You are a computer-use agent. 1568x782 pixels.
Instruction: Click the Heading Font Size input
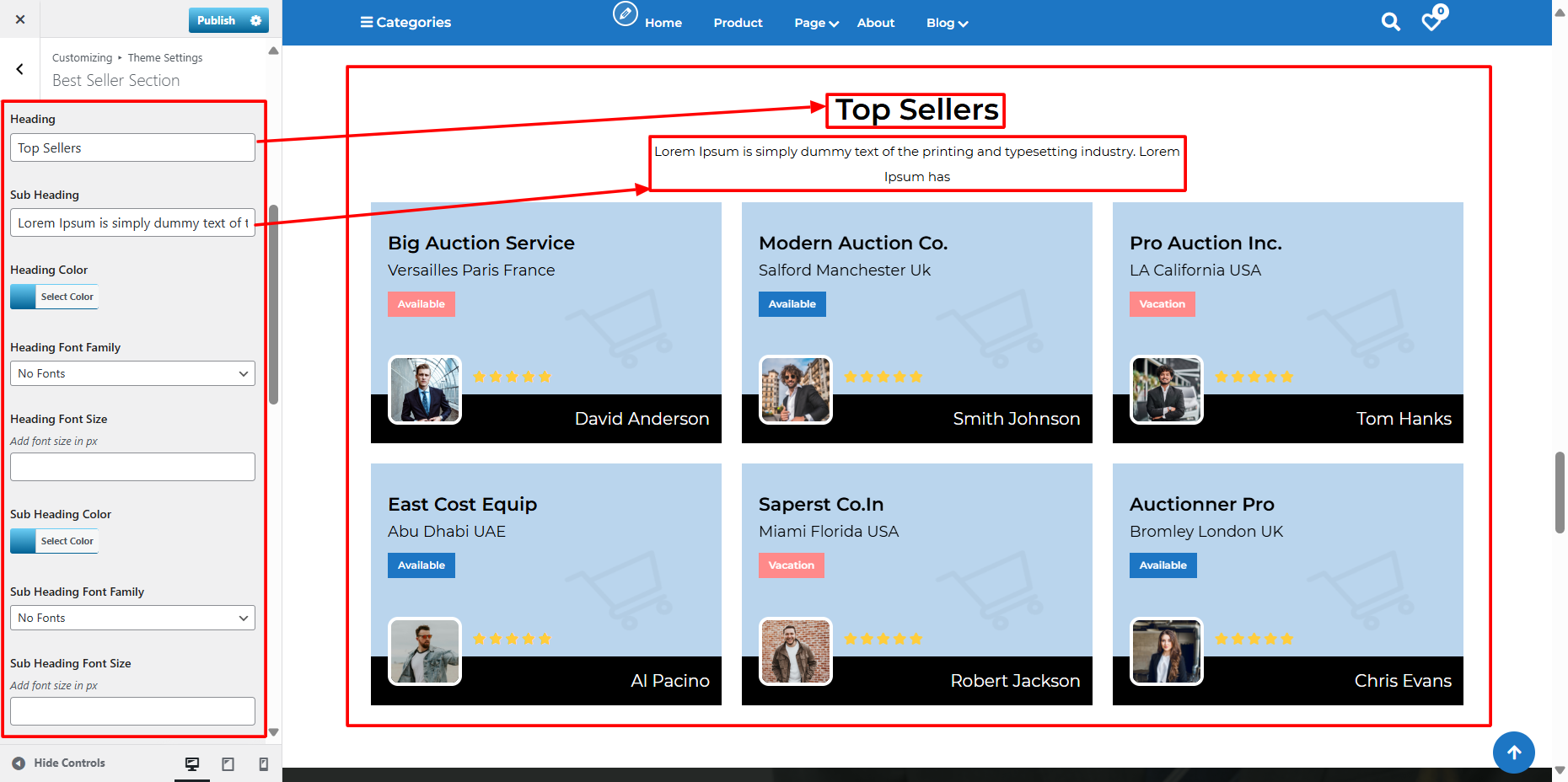click(x=132, y=467)
